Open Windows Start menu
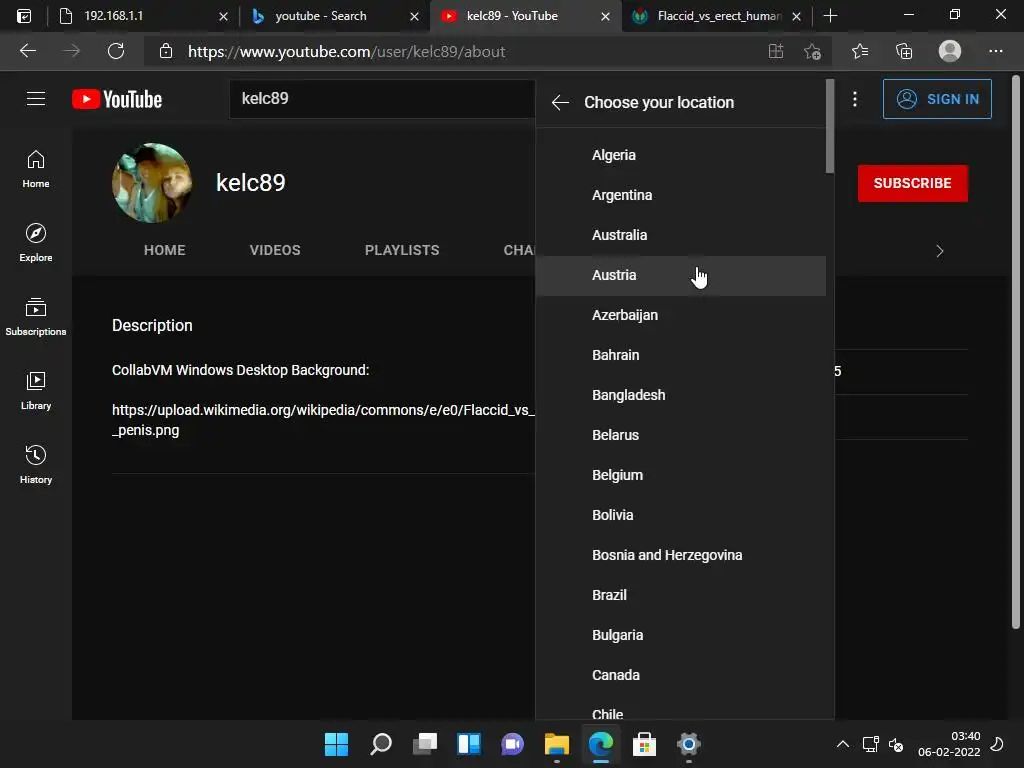The height and width of the screenshot is (768, 1024). point(336,744)
